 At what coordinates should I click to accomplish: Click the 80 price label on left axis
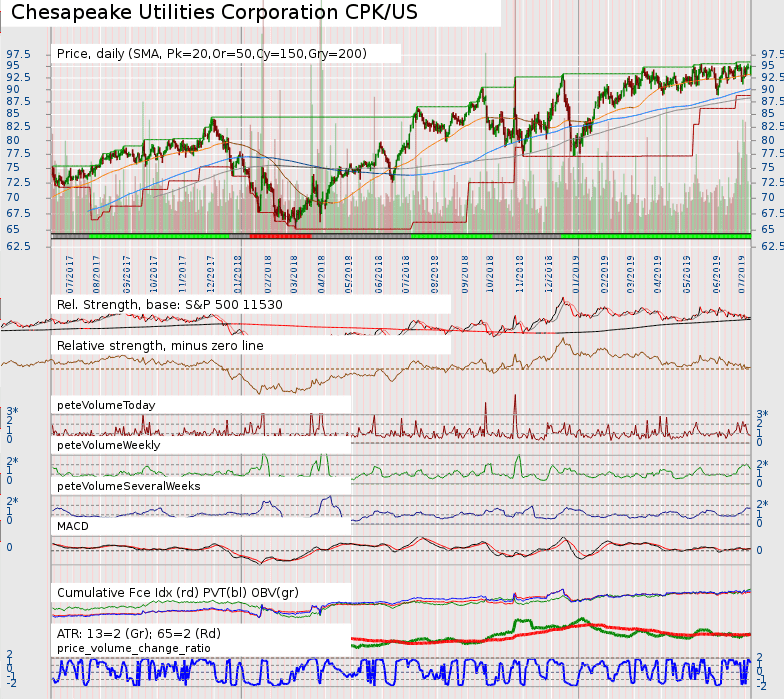coord(12,140)
